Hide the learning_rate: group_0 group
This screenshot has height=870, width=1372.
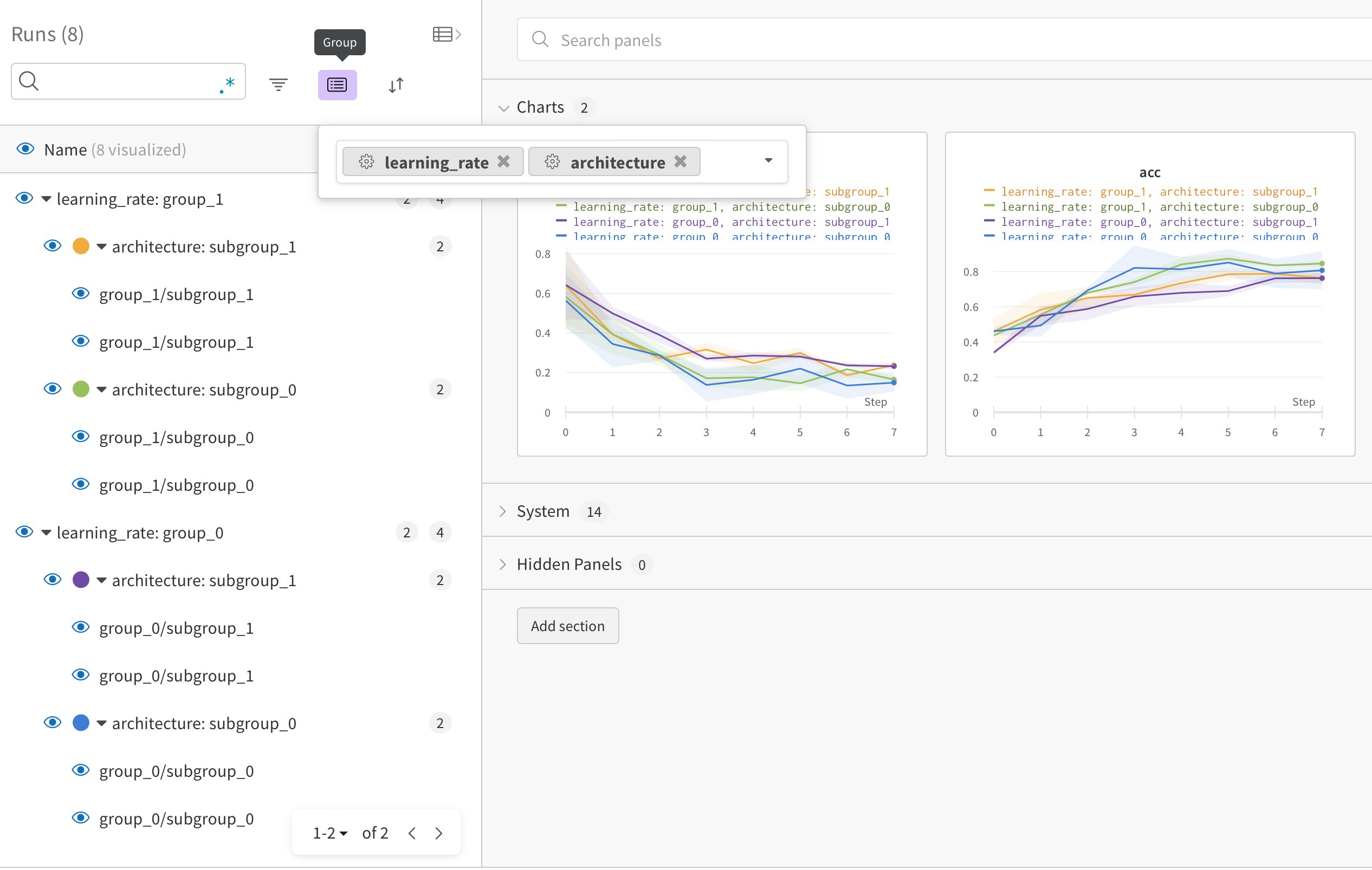pyautogui.click(x=24, y=532)
